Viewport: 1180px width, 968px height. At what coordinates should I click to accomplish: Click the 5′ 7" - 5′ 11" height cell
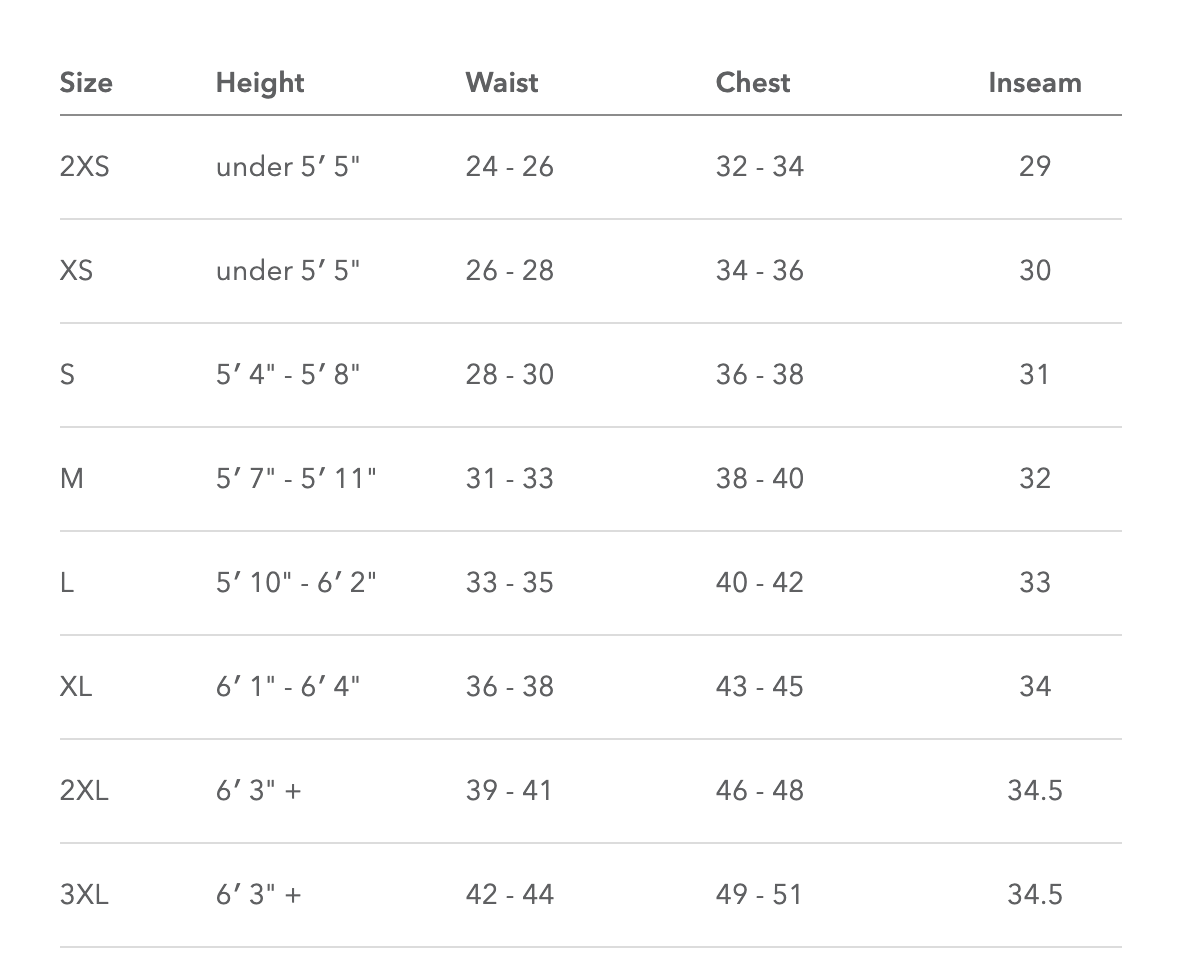tap(296, 478)
